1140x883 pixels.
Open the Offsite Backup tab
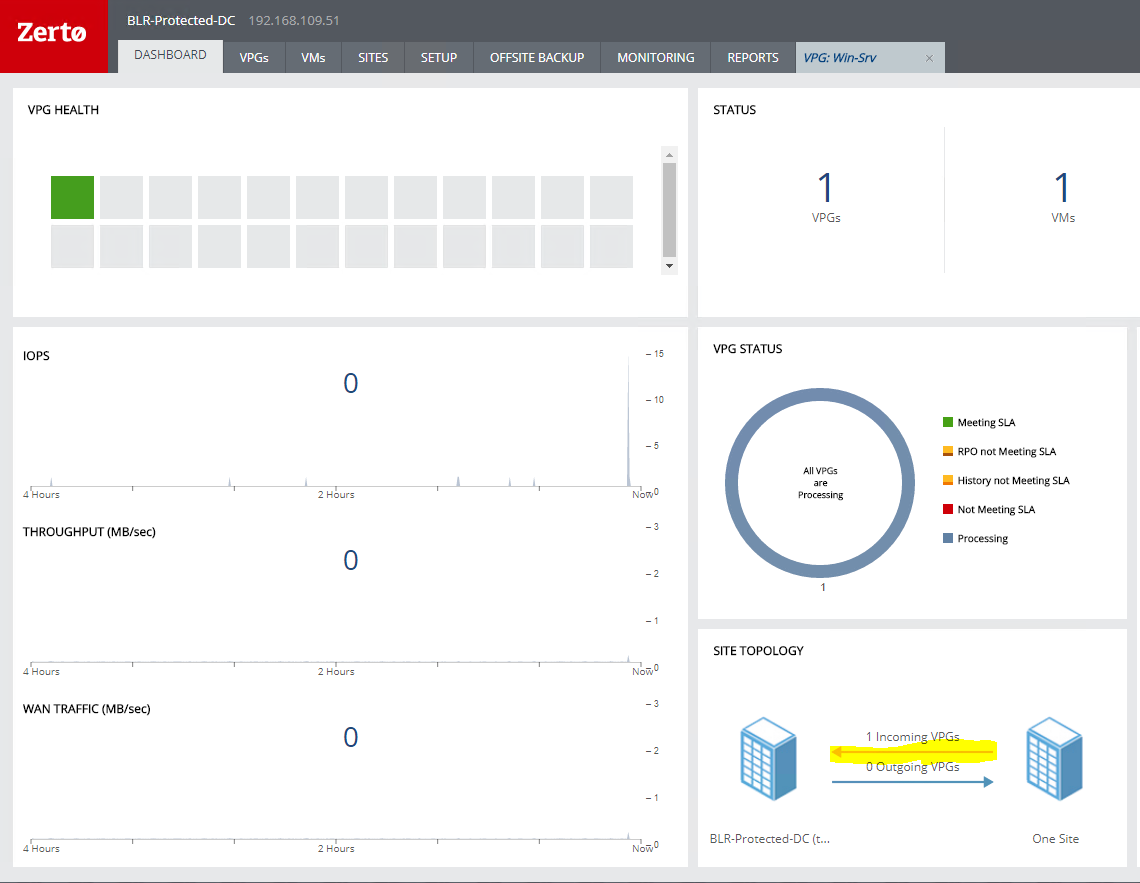[x=537, y=58]
